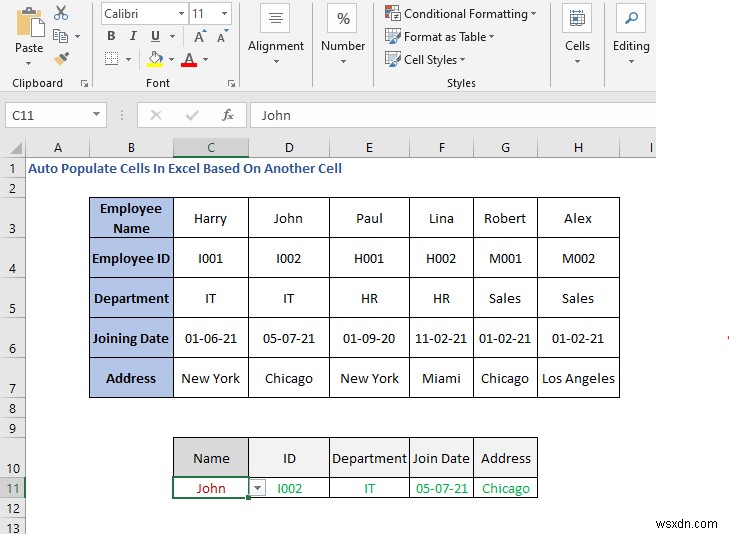Open the font name dropdown
Viewport: 729px width, 534px height.
181,14
